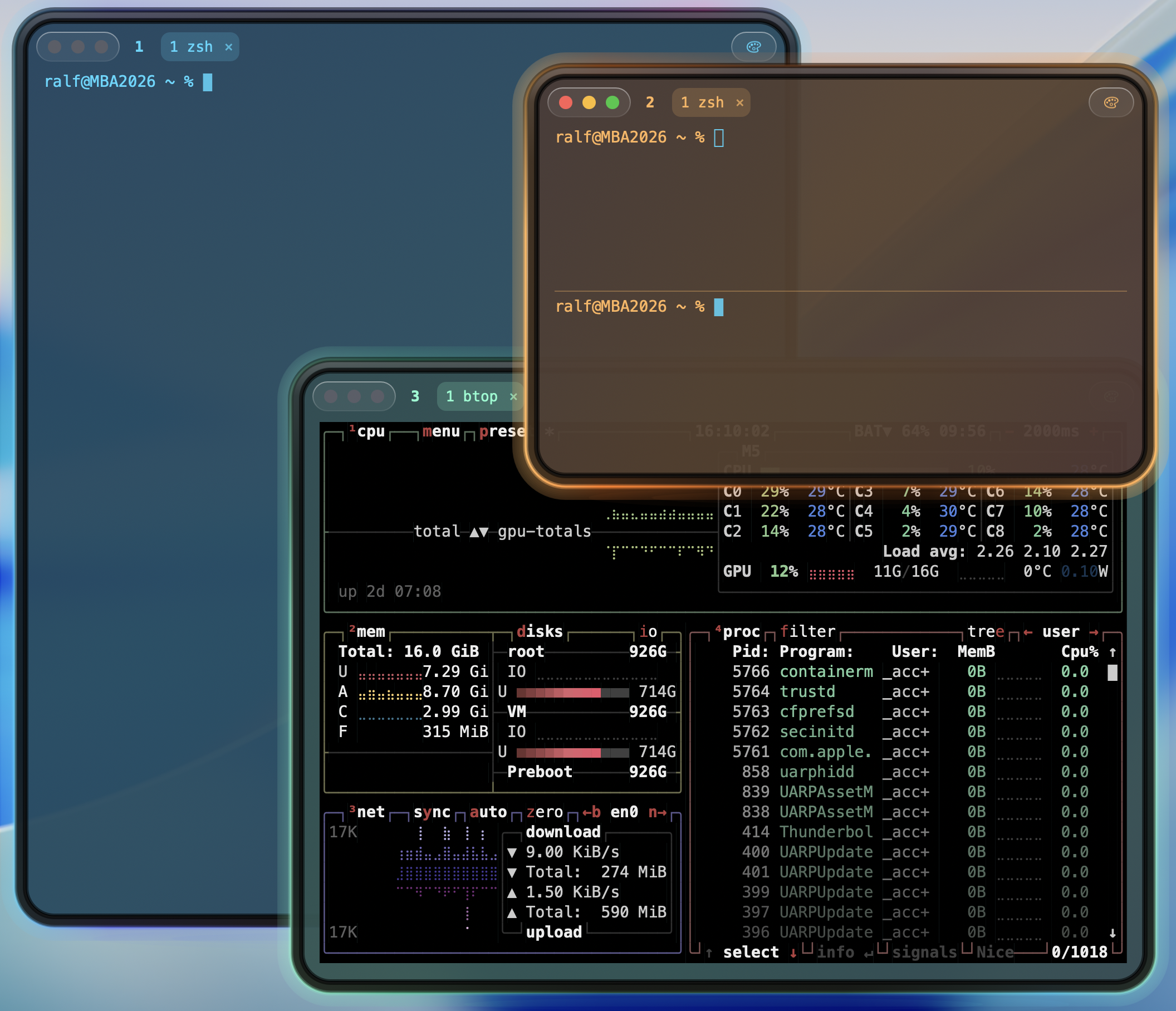Select the '1 zsh' tab in window 2
Image resolution: width=1176 pixels, height=1011 pixels.
tap(710, 102)
